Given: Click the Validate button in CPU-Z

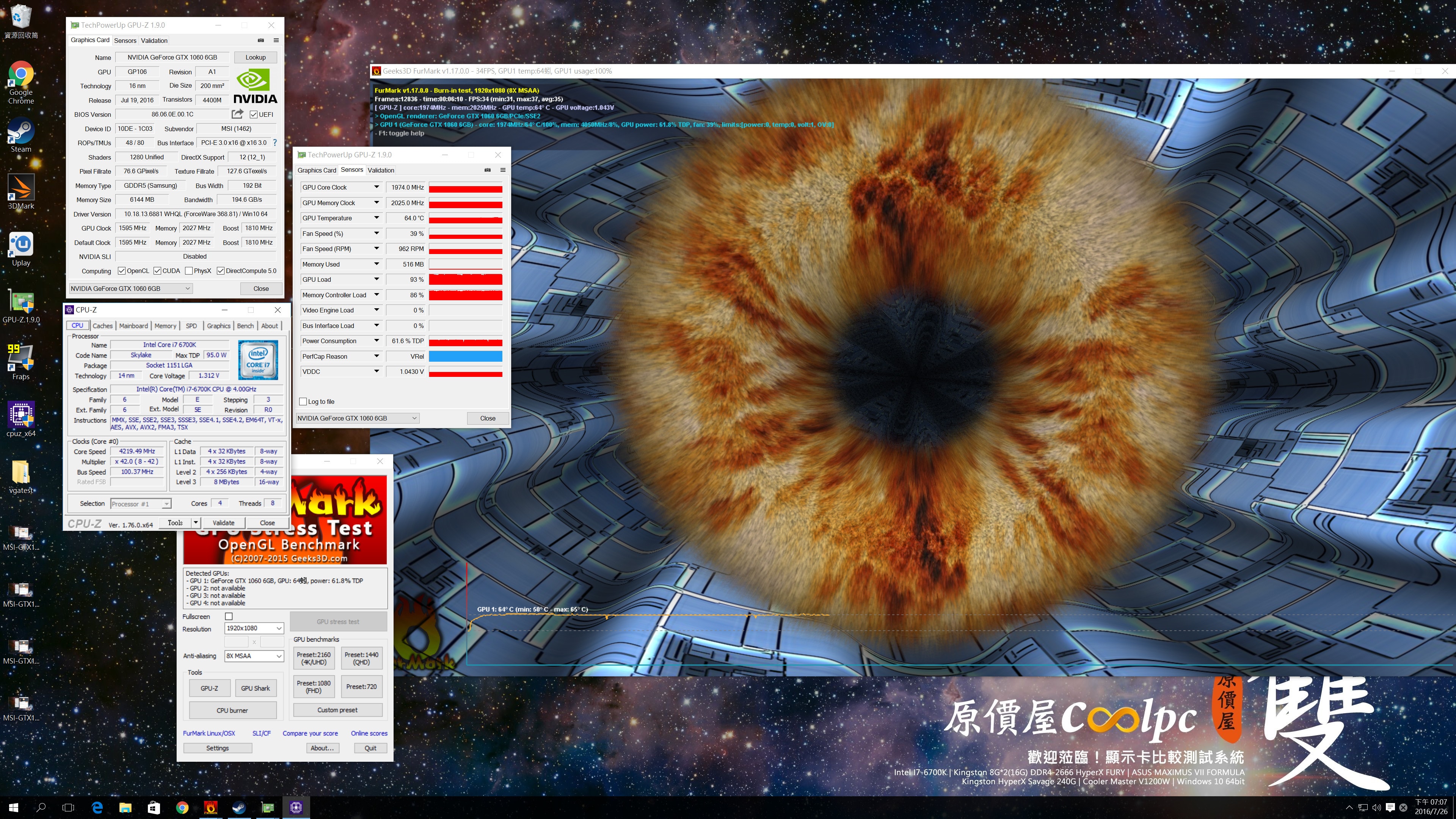Looking at the screenshot, I should [x=223, y=523].
